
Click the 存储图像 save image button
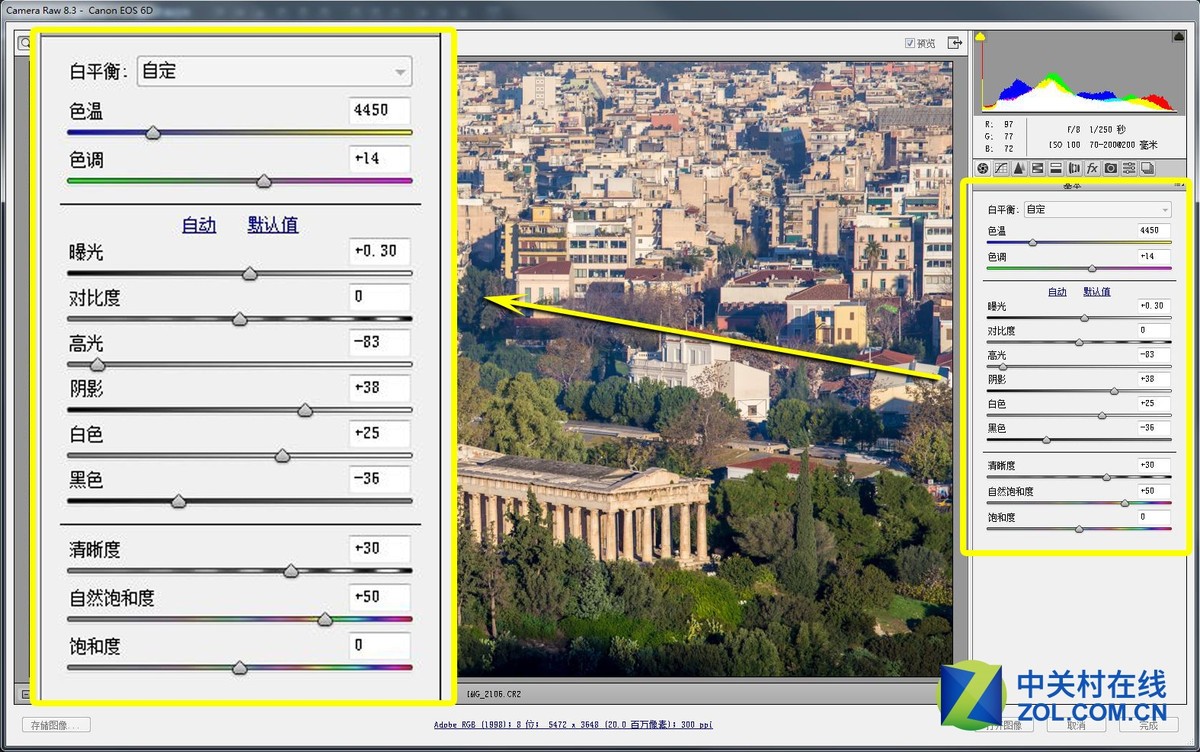pos(56,725)
